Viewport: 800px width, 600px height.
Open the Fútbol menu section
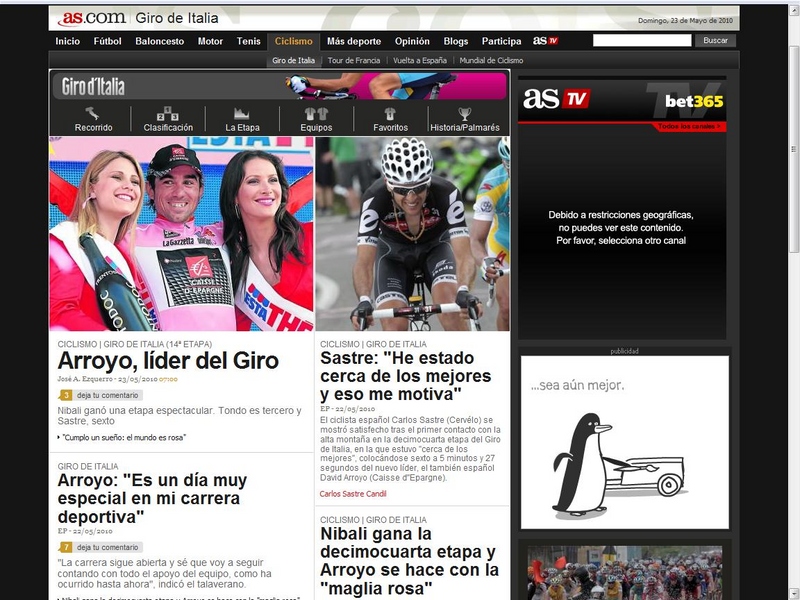(107, 41)
